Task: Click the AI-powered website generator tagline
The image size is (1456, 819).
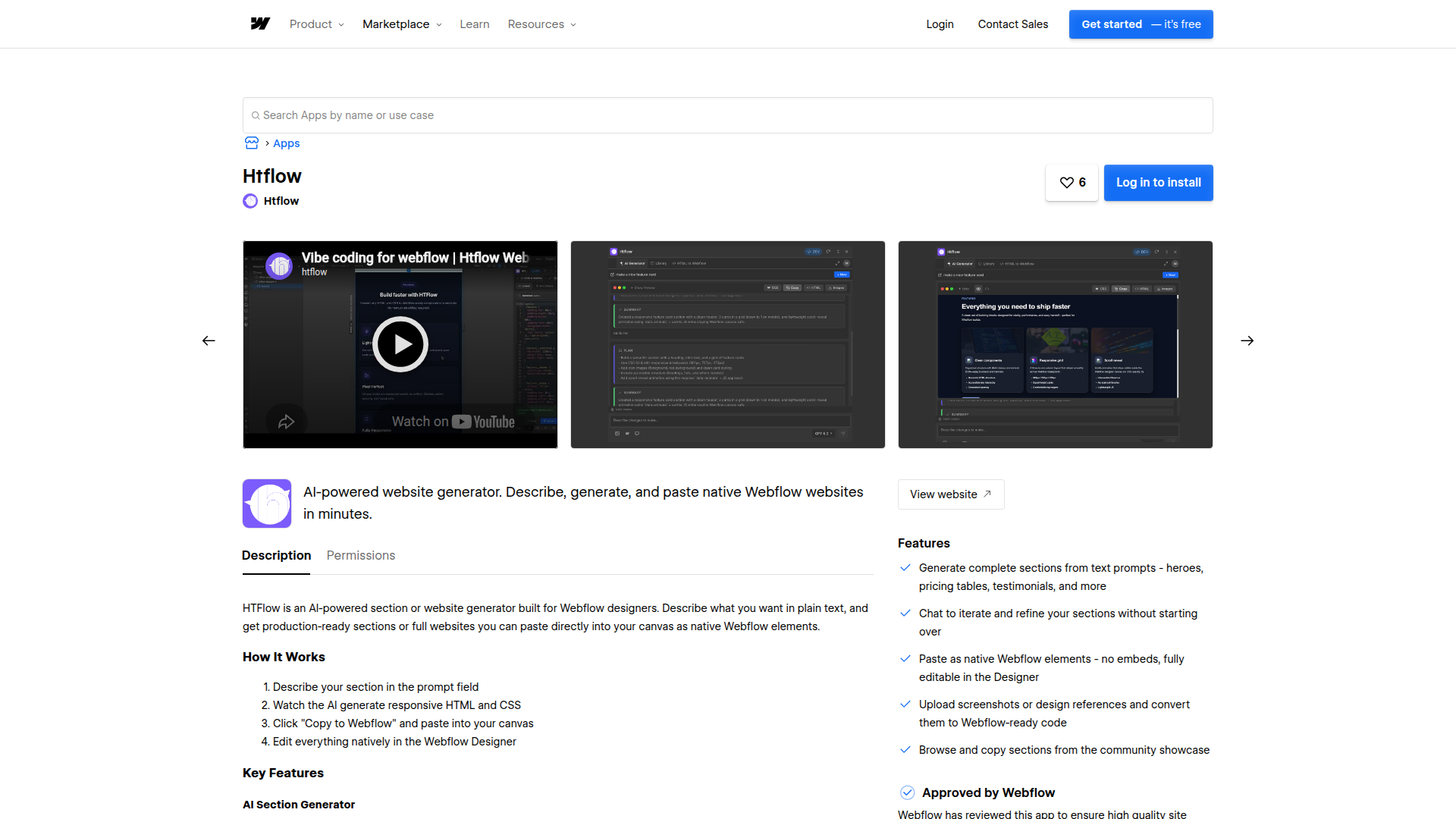Action: [x=583, y=503]
